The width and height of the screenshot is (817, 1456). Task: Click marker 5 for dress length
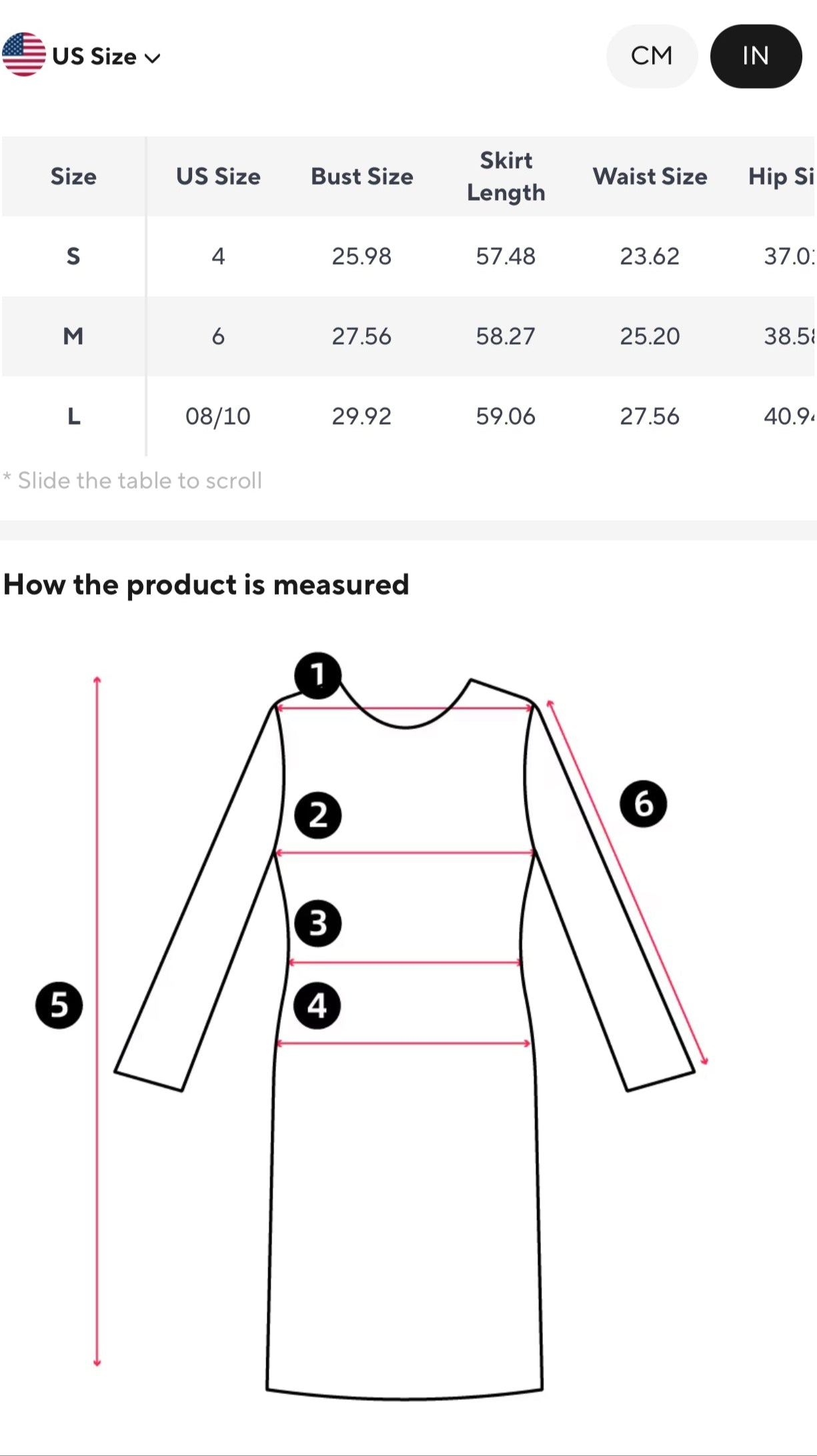click(x=59, y=1005)
